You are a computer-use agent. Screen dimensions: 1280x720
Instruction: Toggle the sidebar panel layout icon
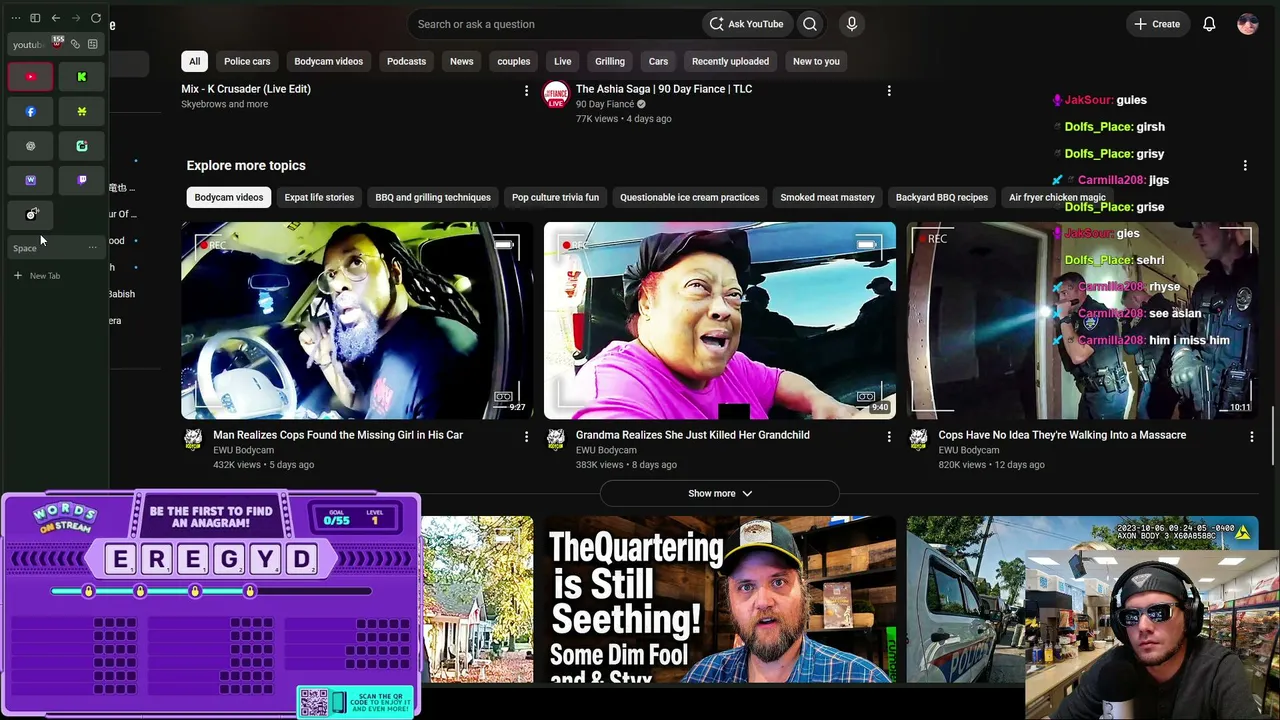35,18
